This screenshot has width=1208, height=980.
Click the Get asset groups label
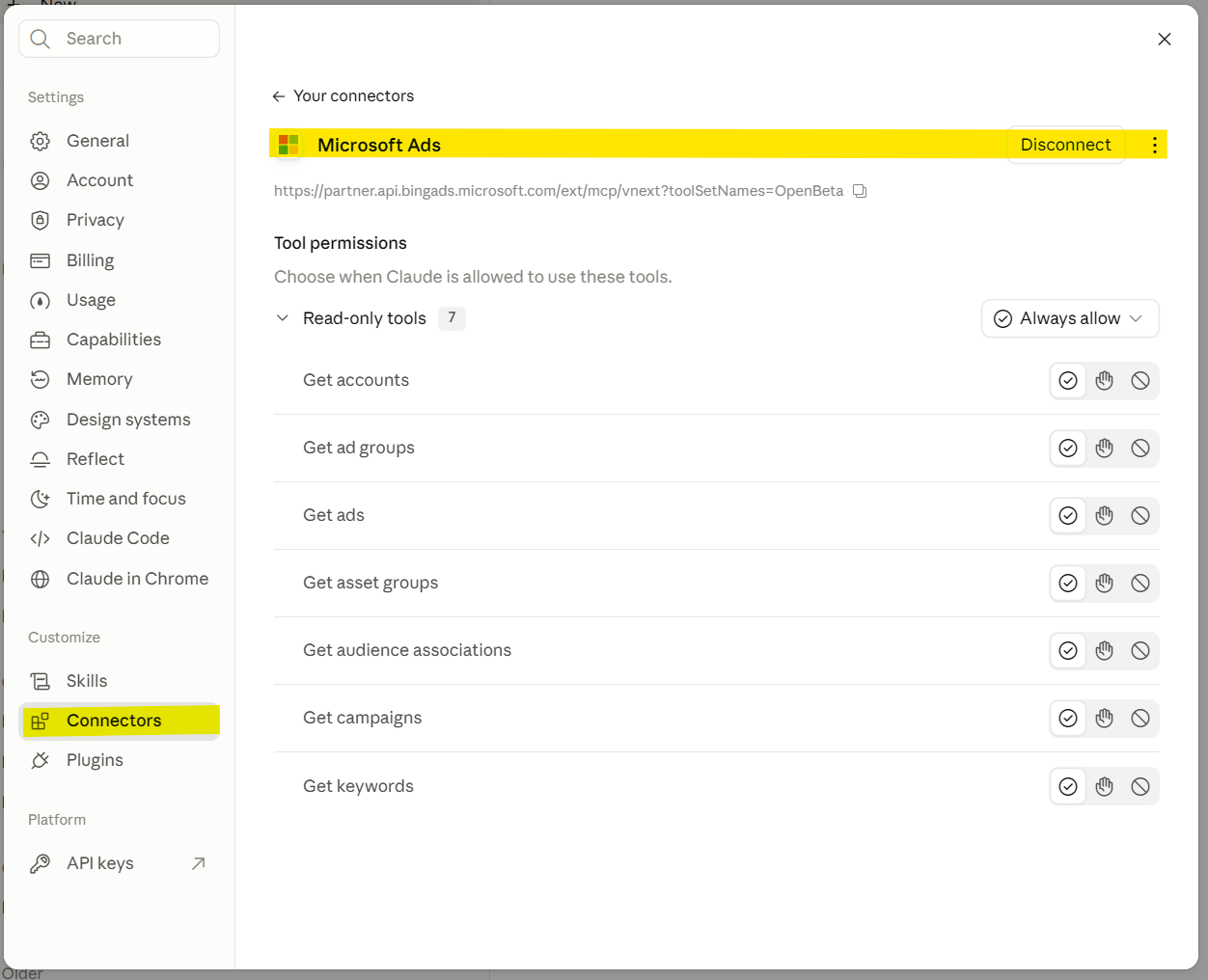click(371, 583)
